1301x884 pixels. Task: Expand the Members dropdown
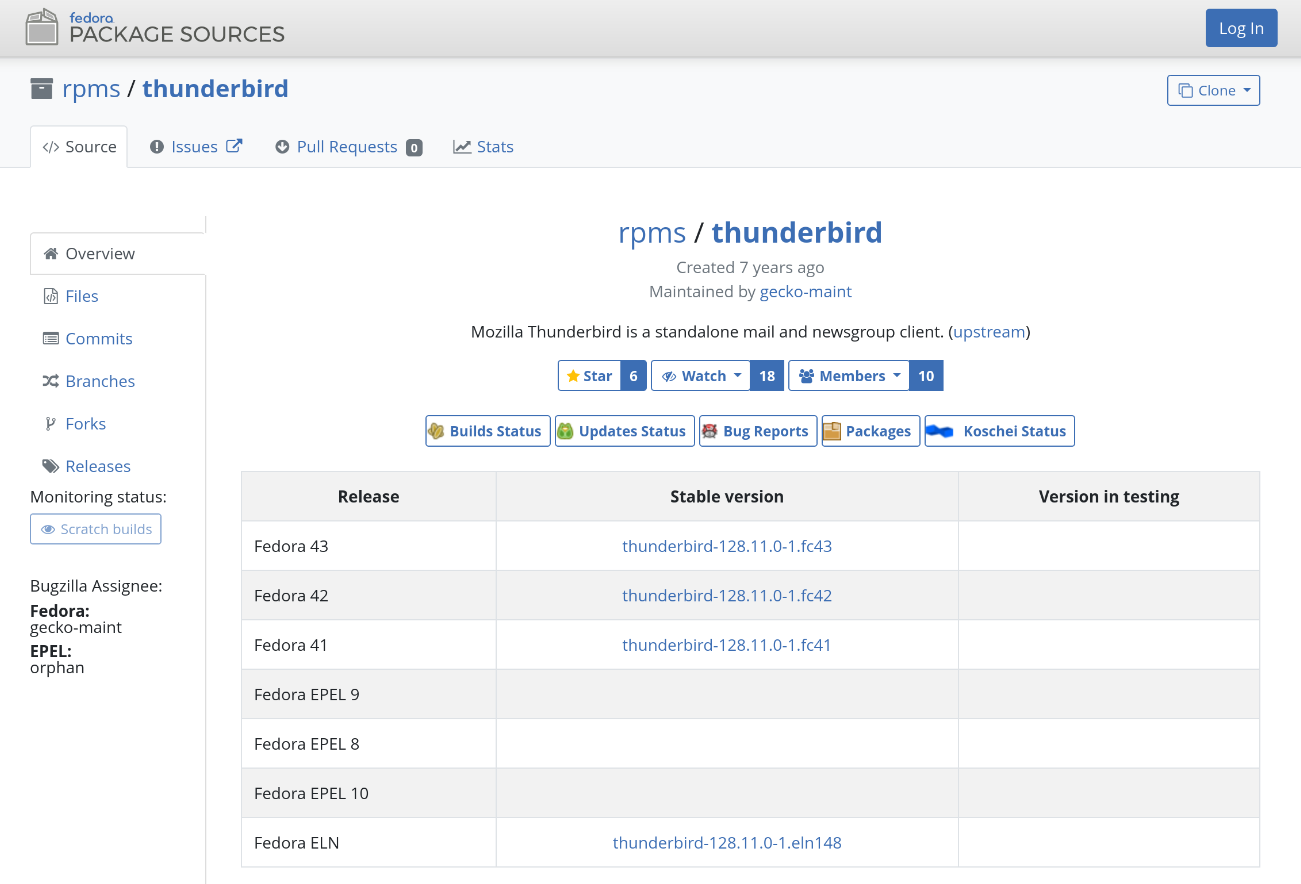[849, 376]
